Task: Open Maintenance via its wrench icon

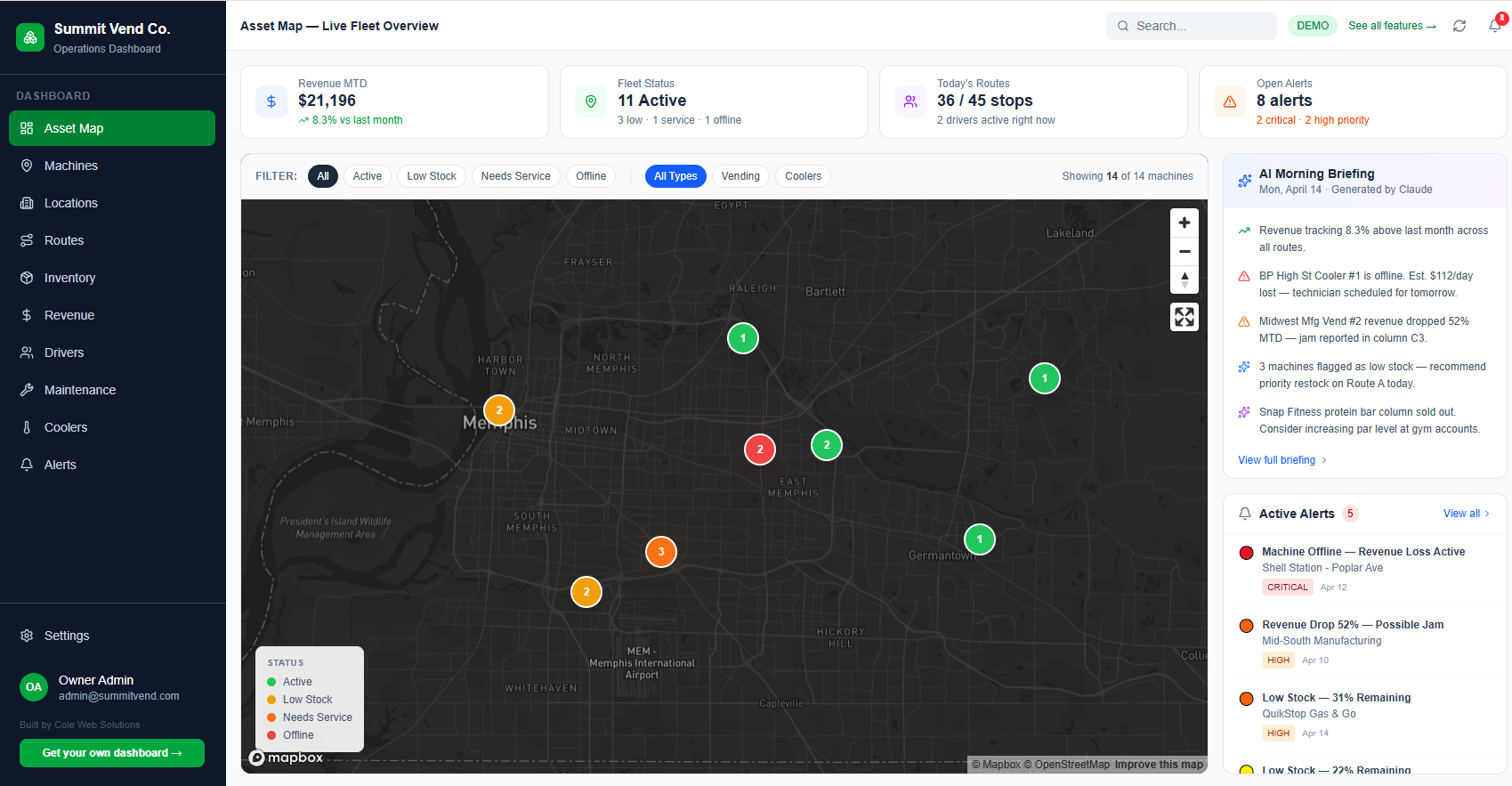Action: 27,390
